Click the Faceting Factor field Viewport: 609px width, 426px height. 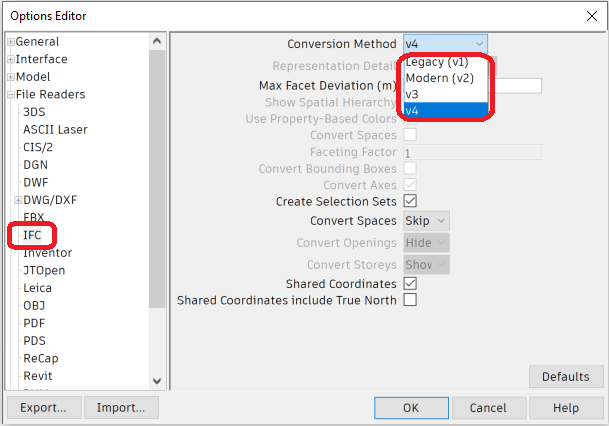tap(473, 152)
